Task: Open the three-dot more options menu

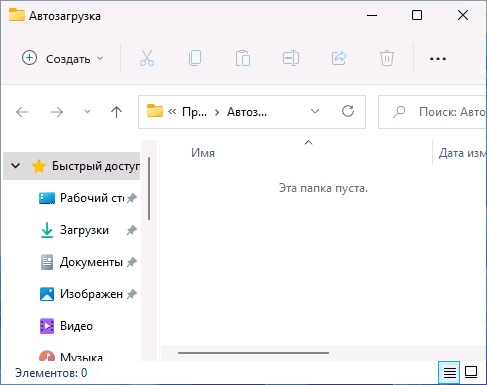Action: [x=438, y=59]
